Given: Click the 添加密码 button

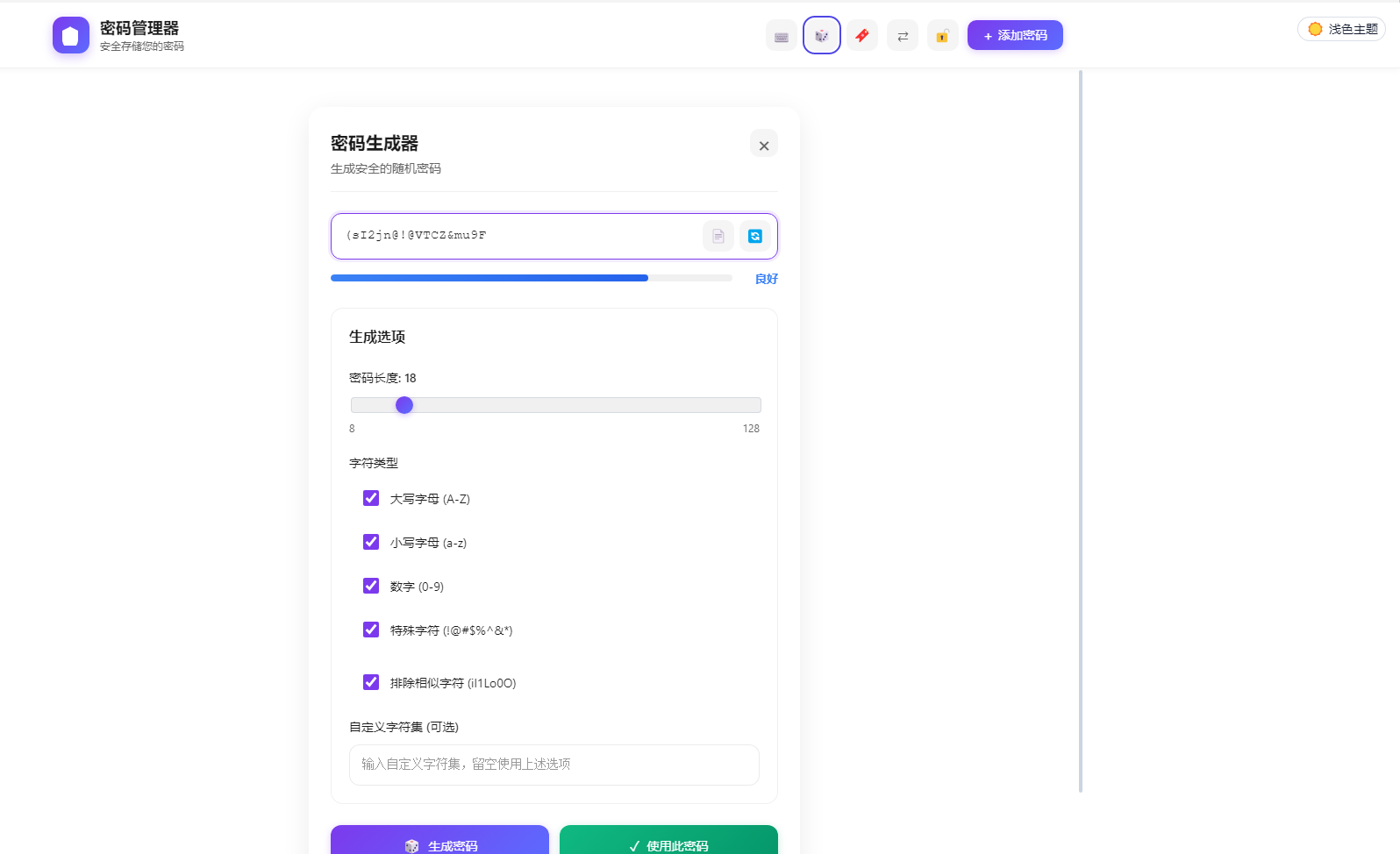Looking at the screenshot, I should [x=1015, y=35].
